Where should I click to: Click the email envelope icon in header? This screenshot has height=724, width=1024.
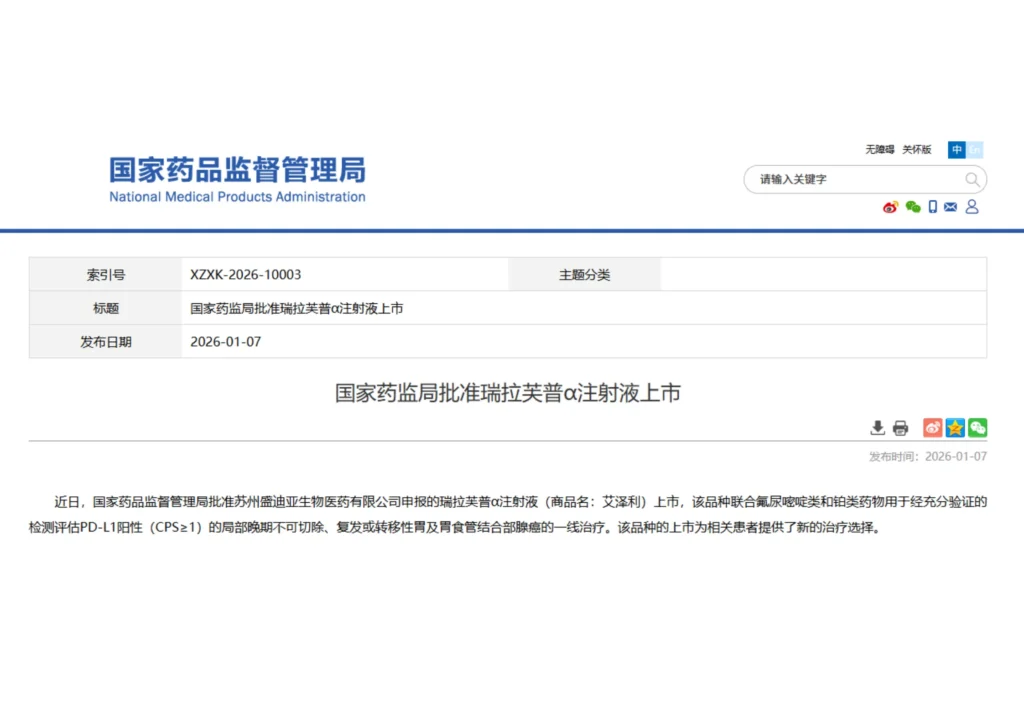coord(951,207)
